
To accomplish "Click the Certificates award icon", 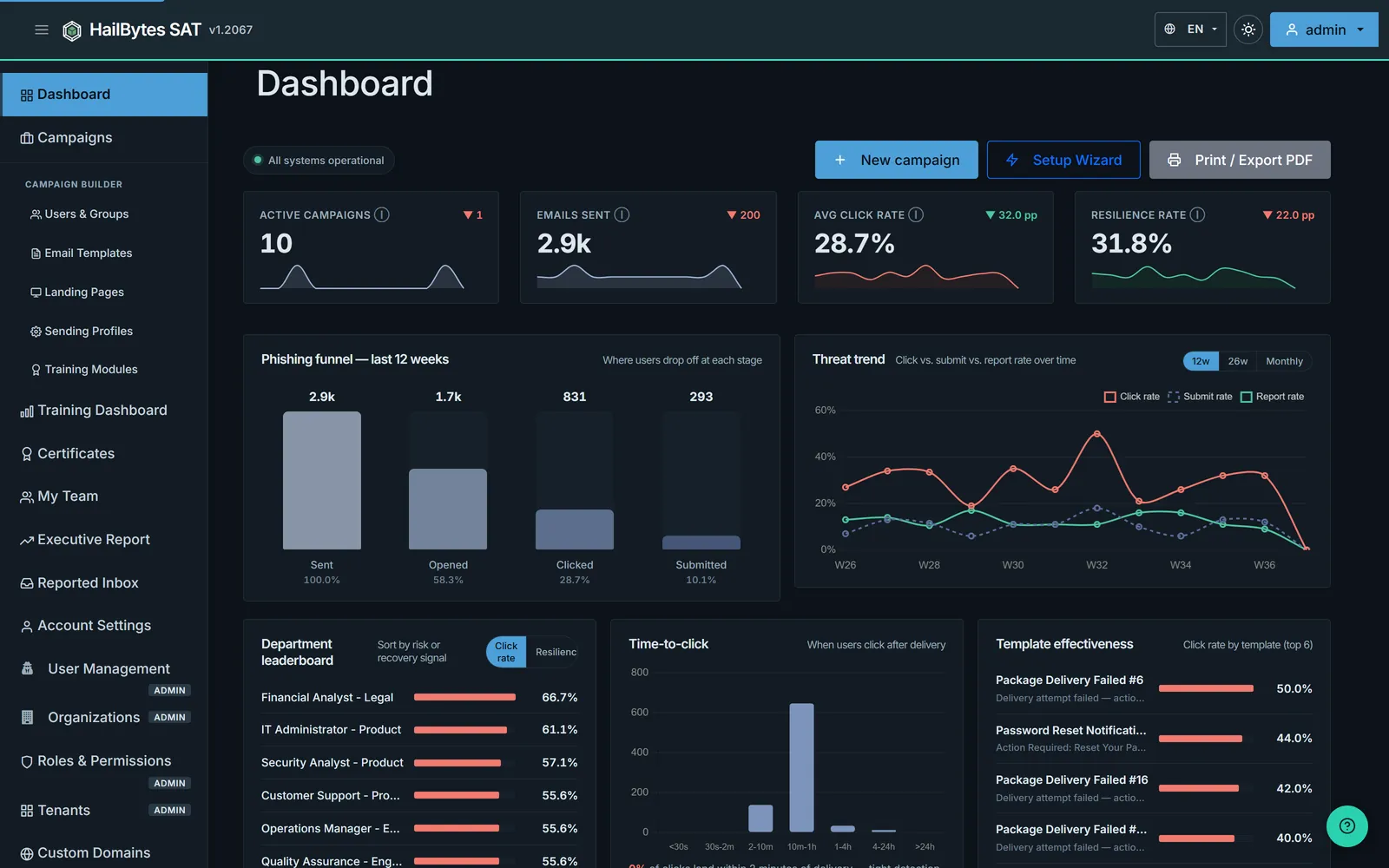I will 27,454.
